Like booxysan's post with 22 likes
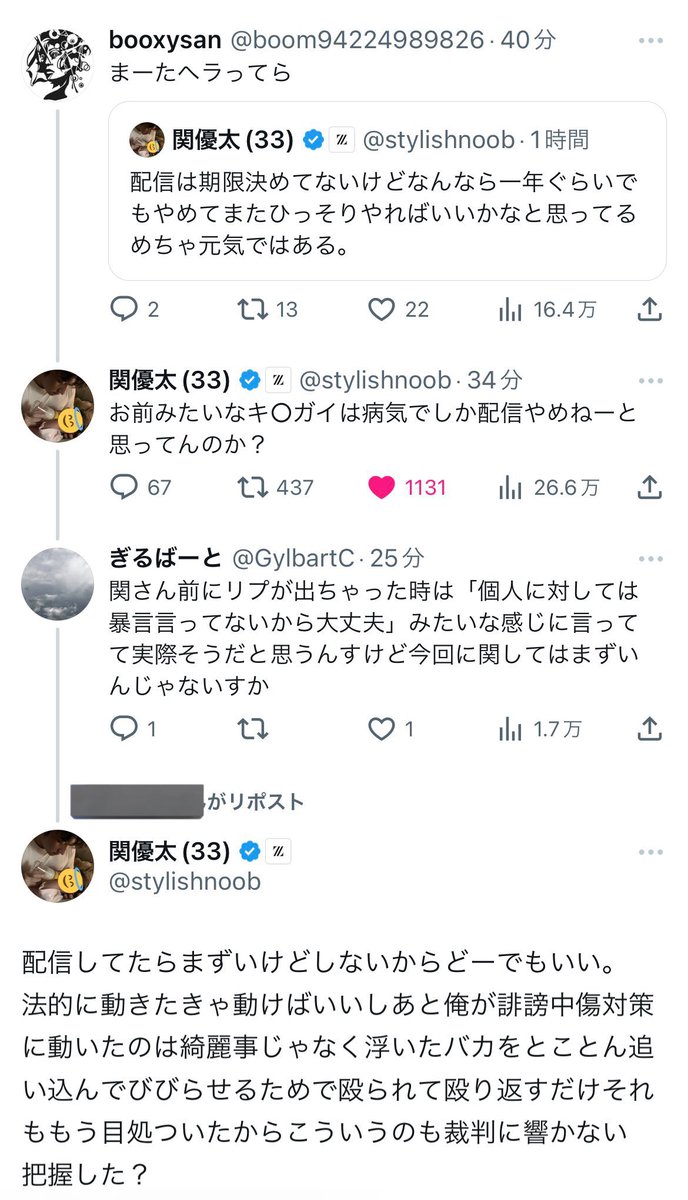 coord(382,310)
